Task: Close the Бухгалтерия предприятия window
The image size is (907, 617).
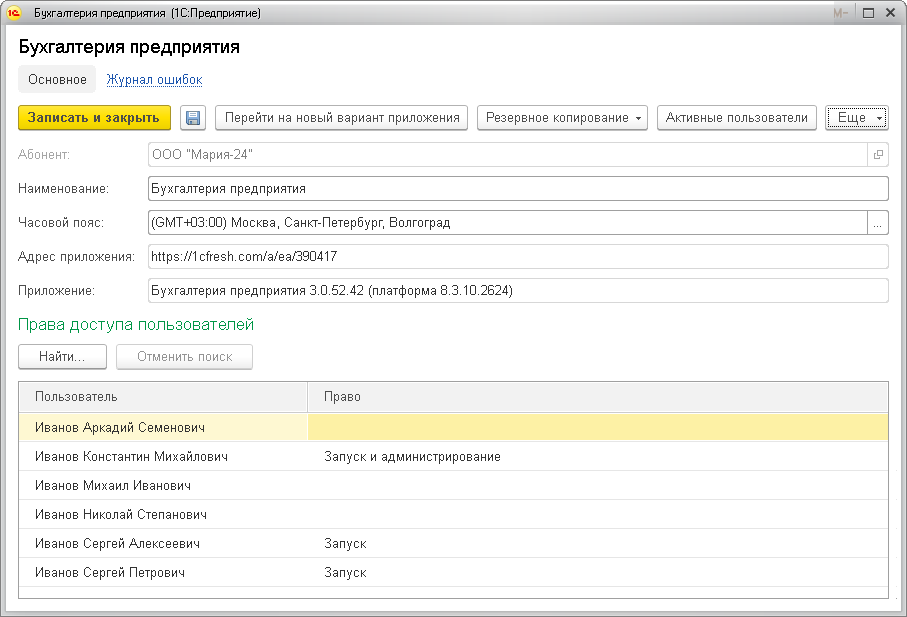Action: click(891, 13)
